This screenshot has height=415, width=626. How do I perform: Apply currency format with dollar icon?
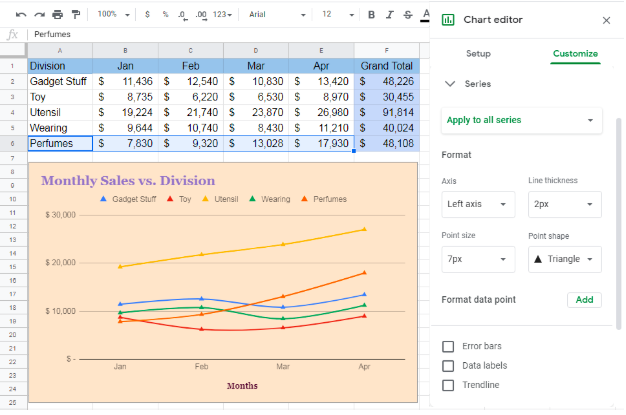pos(147,14)
